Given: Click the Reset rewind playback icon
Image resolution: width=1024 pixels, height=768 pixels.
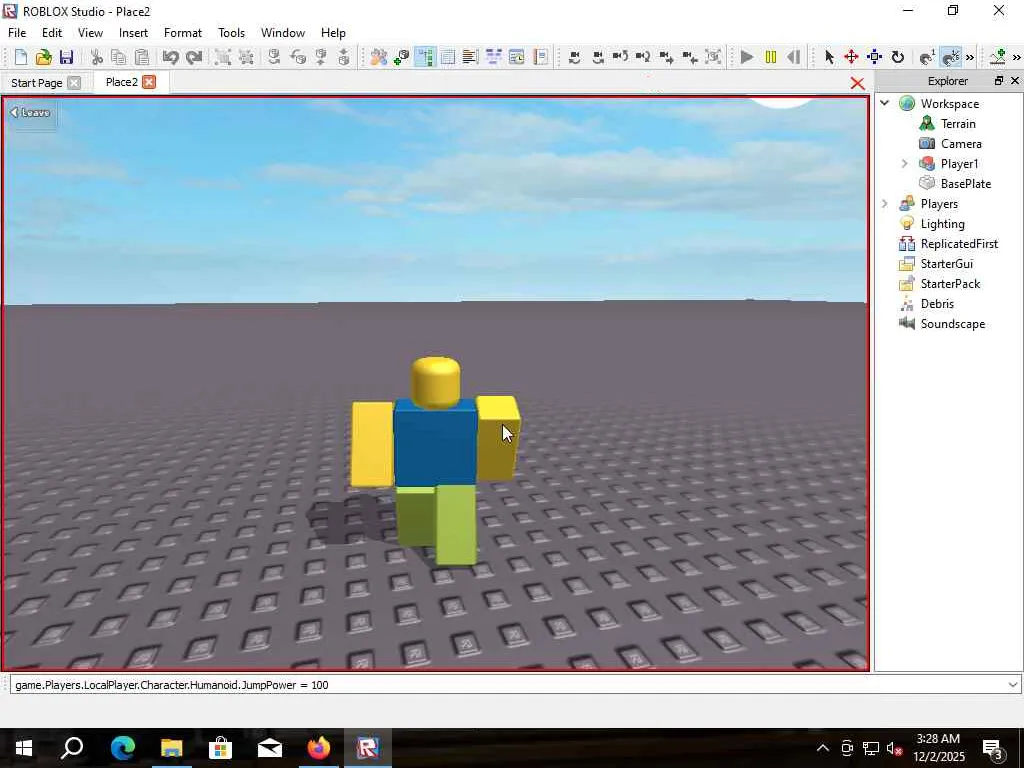Looking at the screenshot, I should coord(793,57).
